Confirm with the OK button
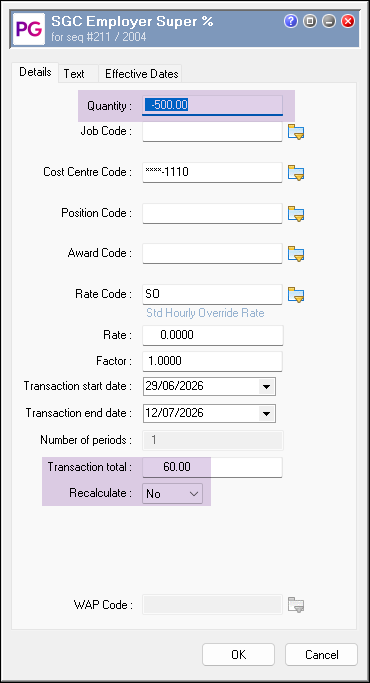This screenshot has width=370, height=683. (x=238, y=655)
